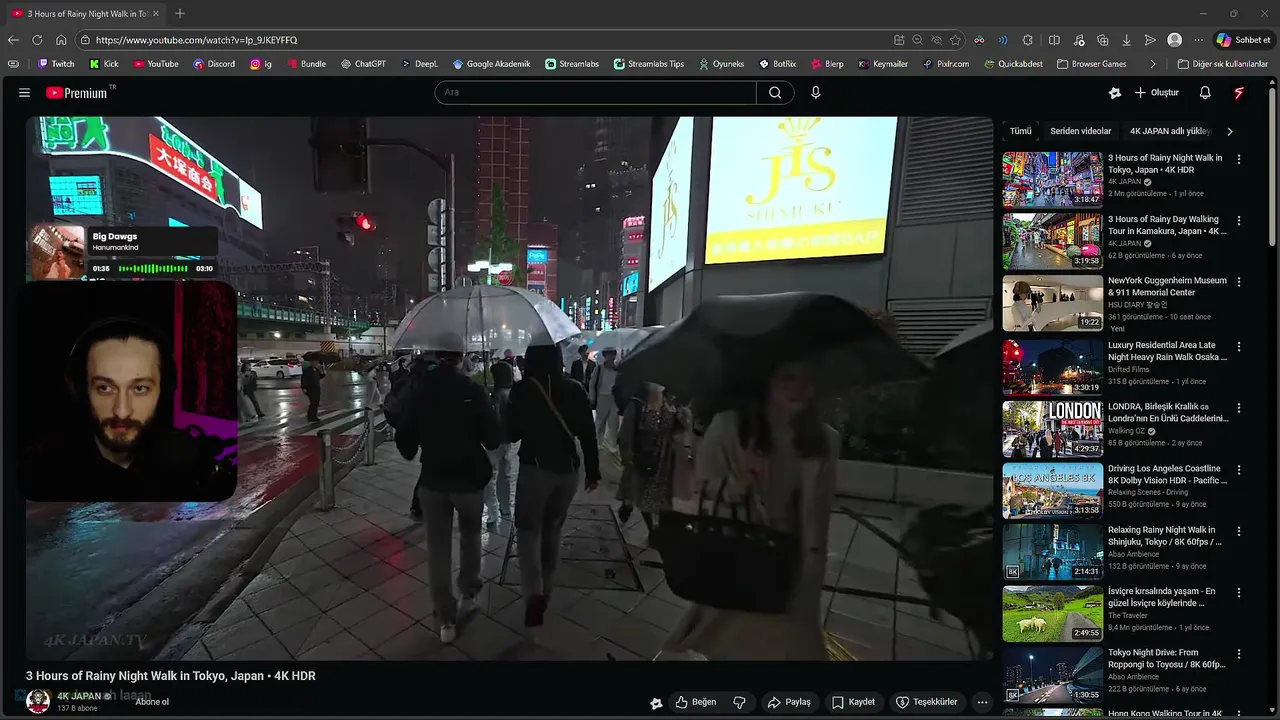Open the LONDON walking video thumbnail
The height and width of the screenshot is (720, 1280).
tap(1053, 429)
